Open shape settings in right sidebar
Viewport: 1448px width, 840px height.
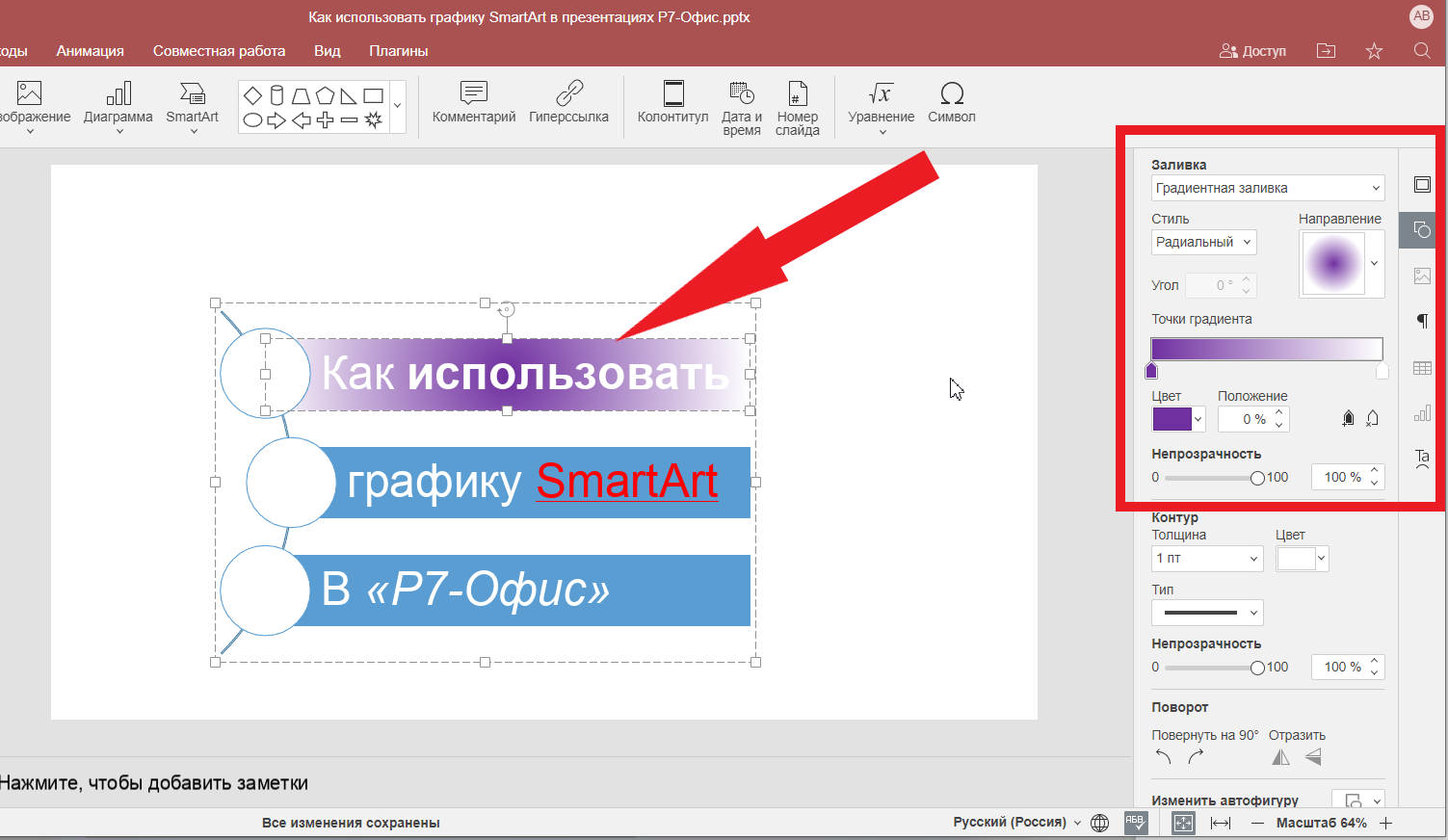1422,229
